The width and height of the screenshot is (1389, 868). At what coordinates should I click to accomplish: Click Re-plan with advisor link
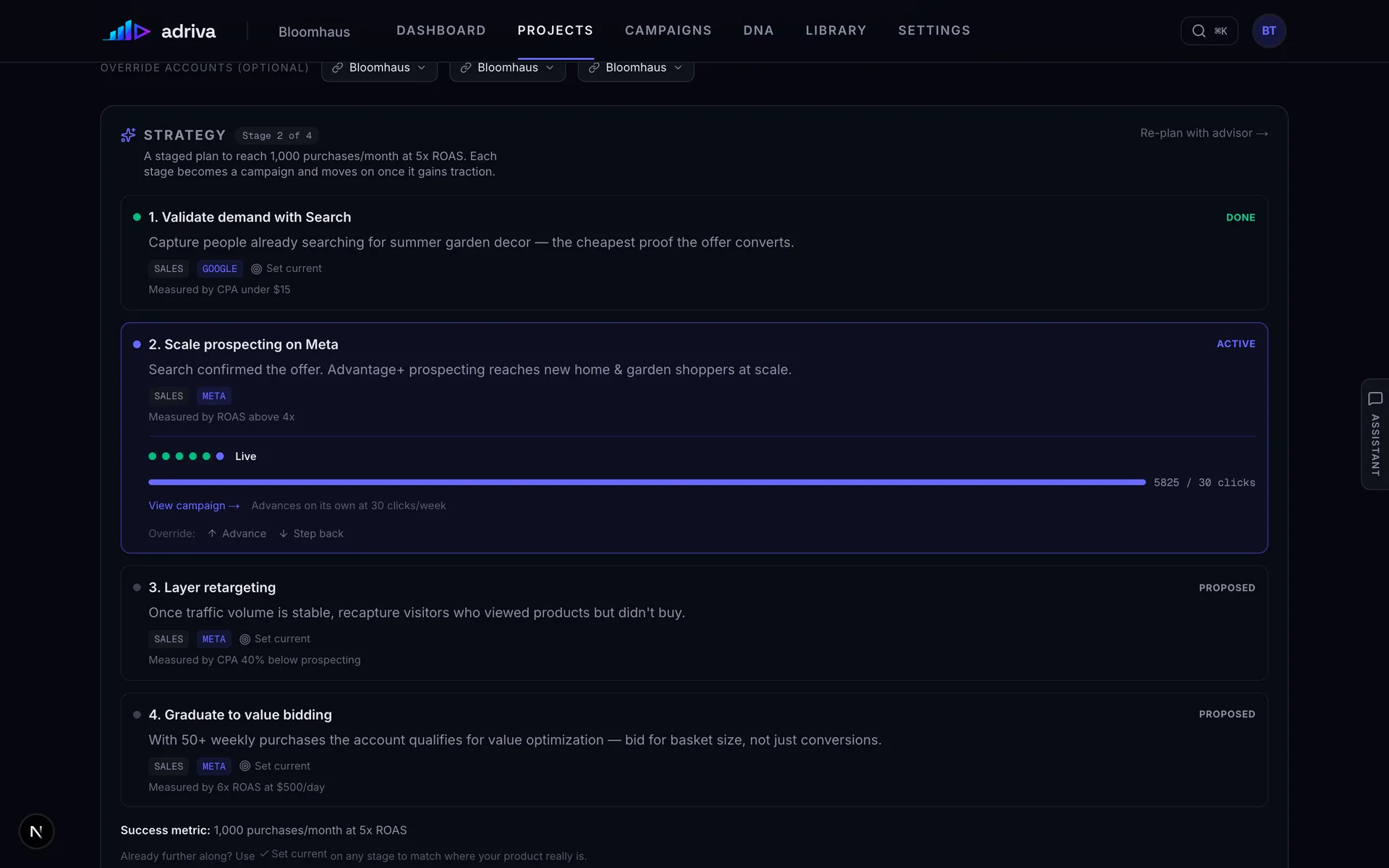click(x=1204, y=133)
